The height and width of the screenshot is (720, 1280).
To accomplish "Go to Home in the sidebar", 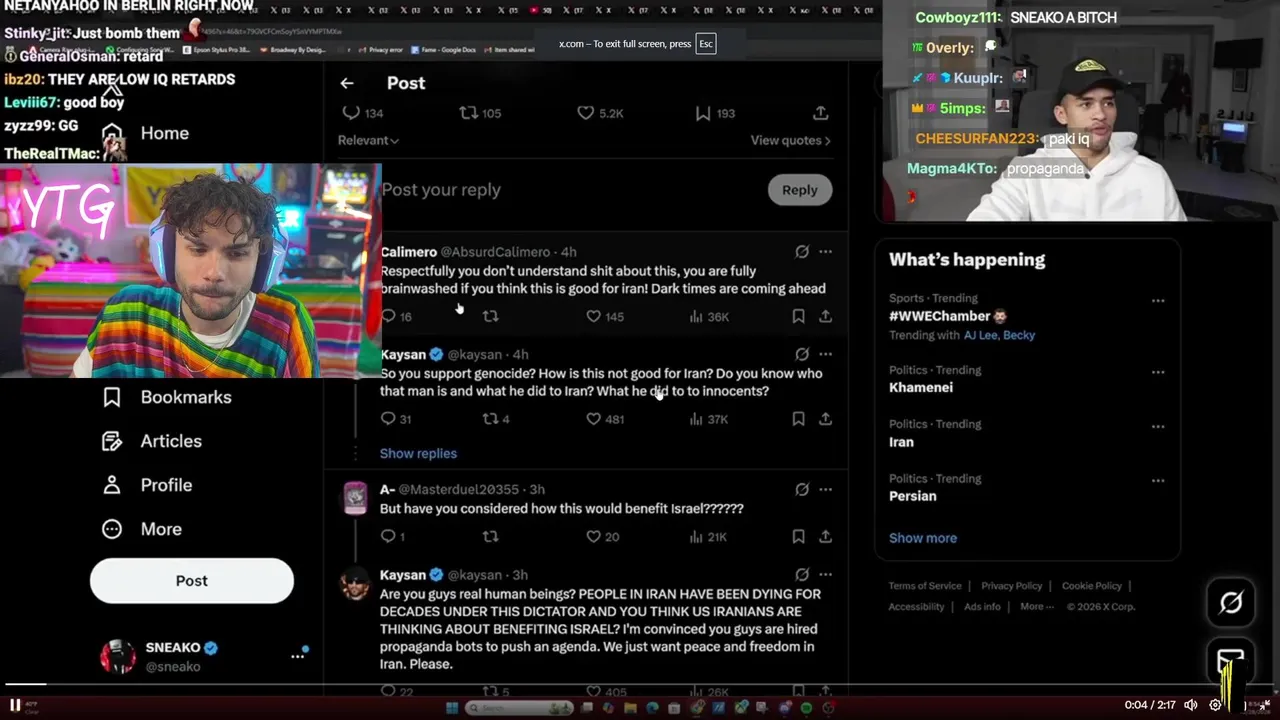I will pyautogui.click(x=146, y=133).
